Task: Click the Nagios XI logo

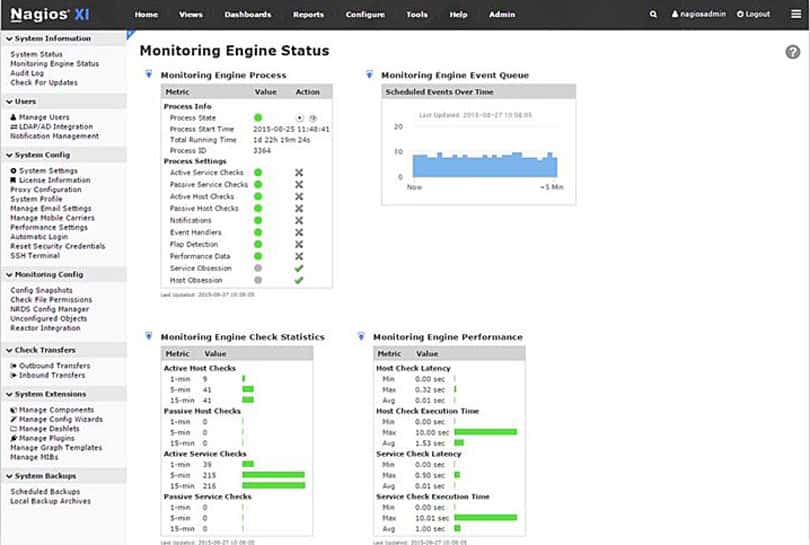Action: [x=50, y=14]
